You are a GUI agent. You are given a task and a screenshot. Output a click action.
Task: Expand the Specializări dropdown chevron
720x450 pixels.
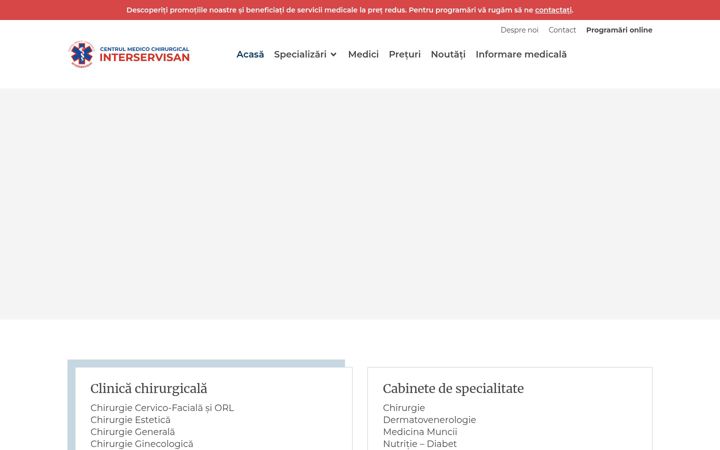(333, 55)
